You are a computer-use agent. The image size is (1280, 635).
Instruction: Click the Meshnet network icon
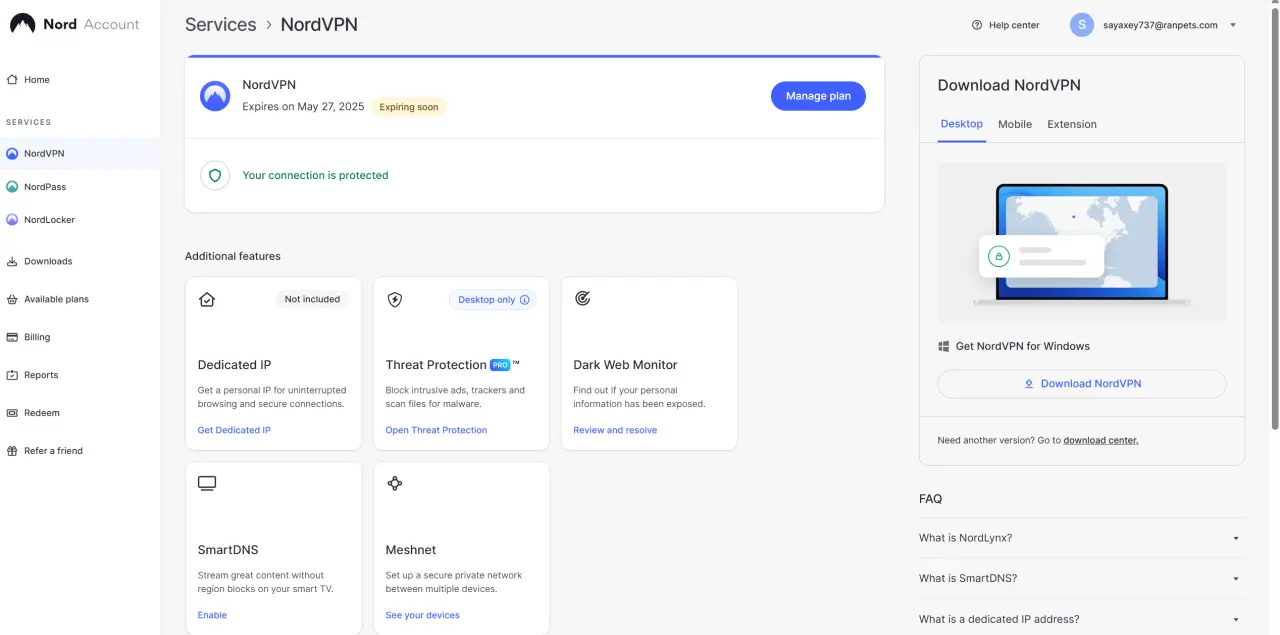point(395,484)
